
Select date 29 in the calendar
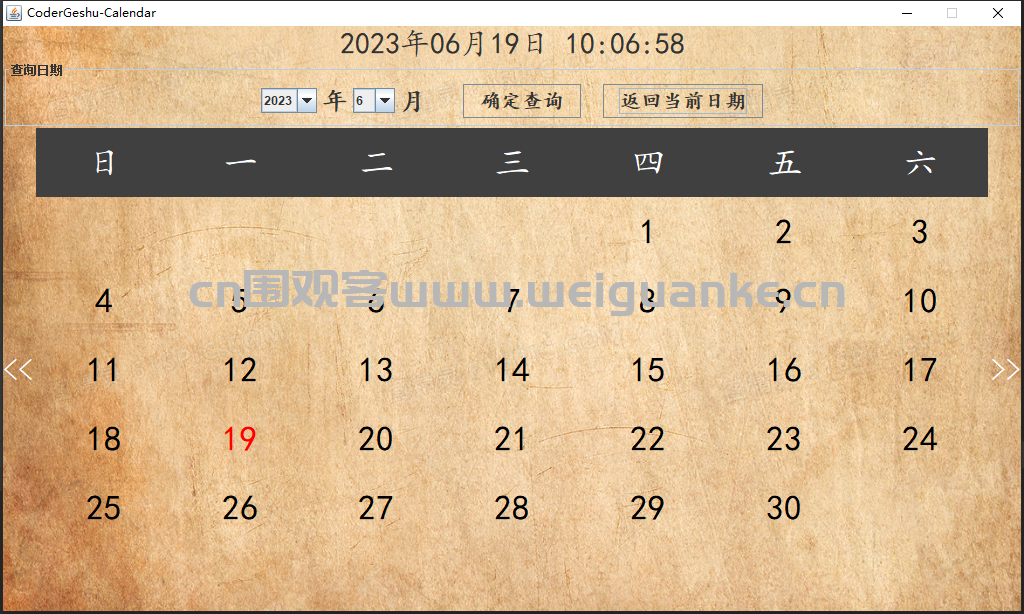[647, 508]
